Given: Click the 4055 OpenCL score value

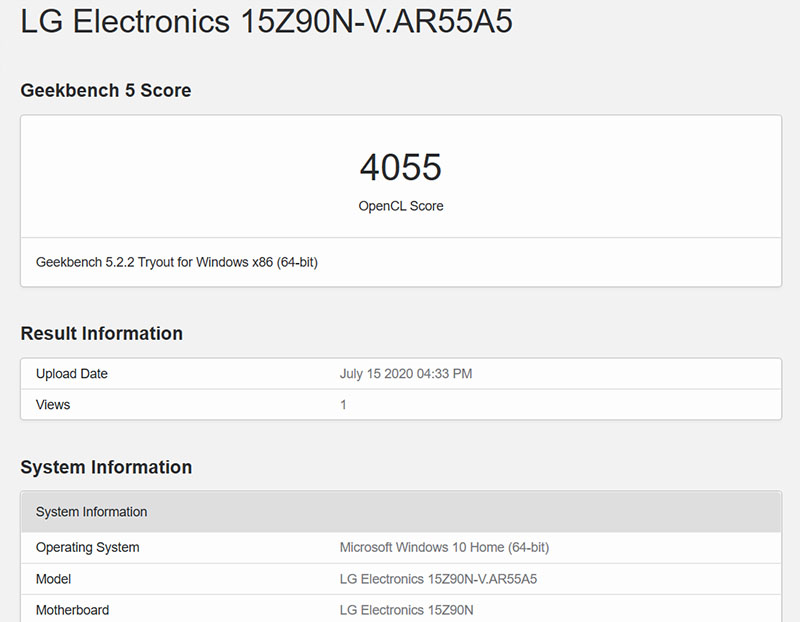Looking at the screenshot, I should 400,166.
